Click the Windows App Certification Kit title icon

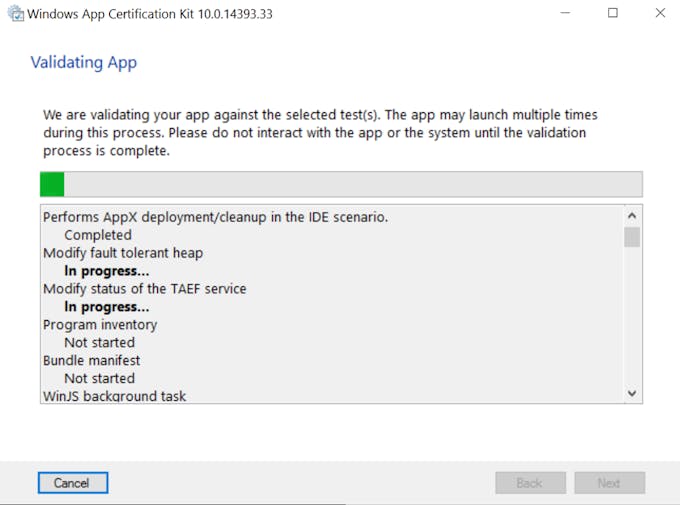coord(16,13)
